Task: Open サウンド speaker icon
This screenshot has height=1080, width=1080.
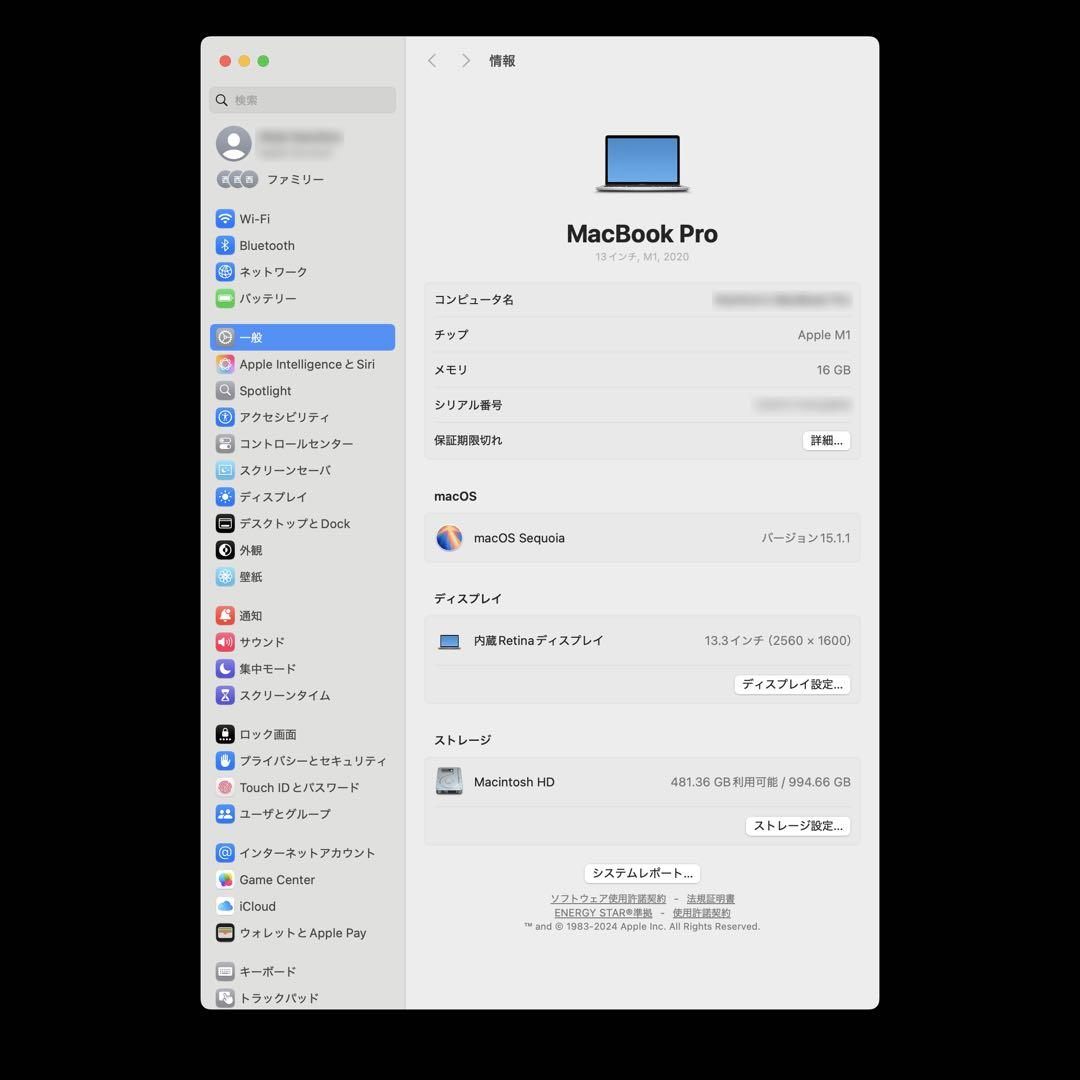Action: point(225,642)
